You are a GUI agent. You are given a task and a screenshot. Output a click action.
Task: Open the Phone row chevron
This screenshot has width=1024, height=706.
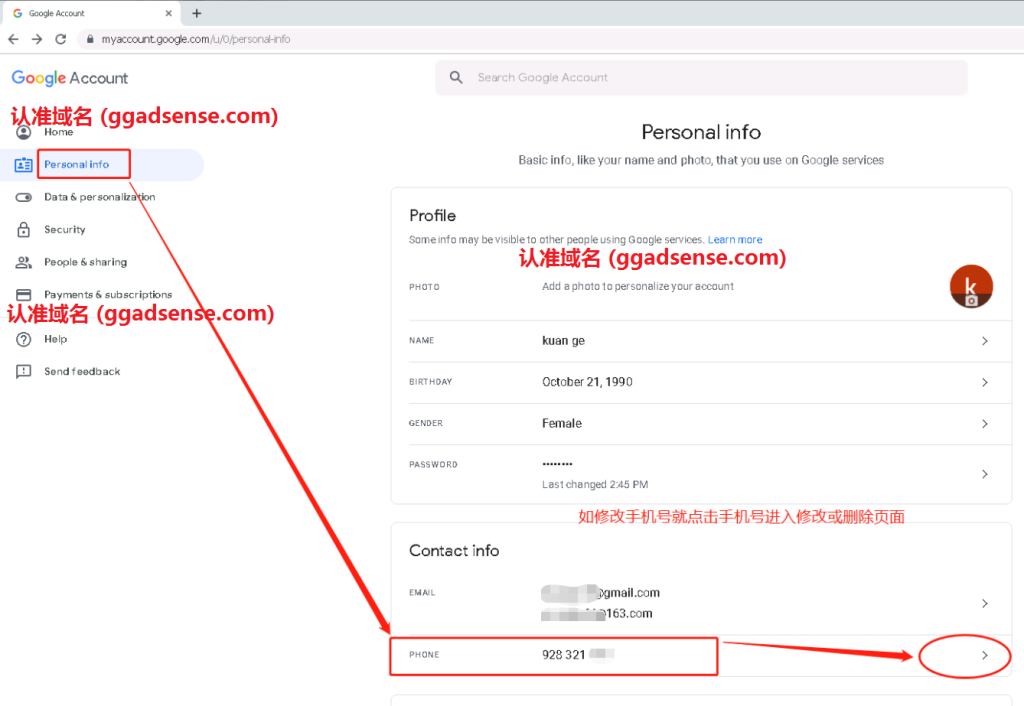[984, 656]
